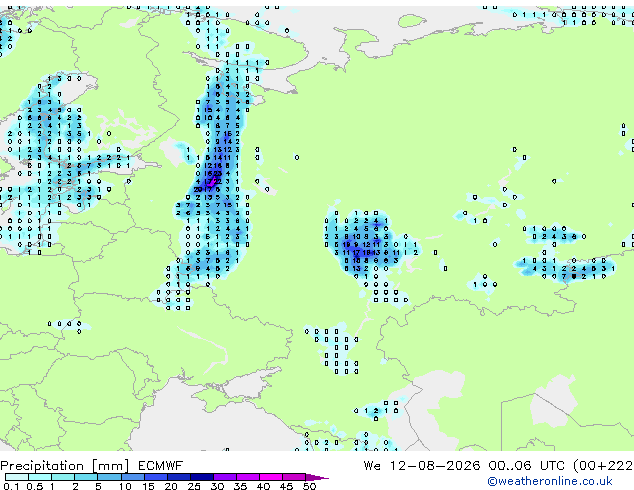Click the legend label '0.1'
The width and height of the screenshot is (634, 490).
pyautogui.click(x=11, y=486)
